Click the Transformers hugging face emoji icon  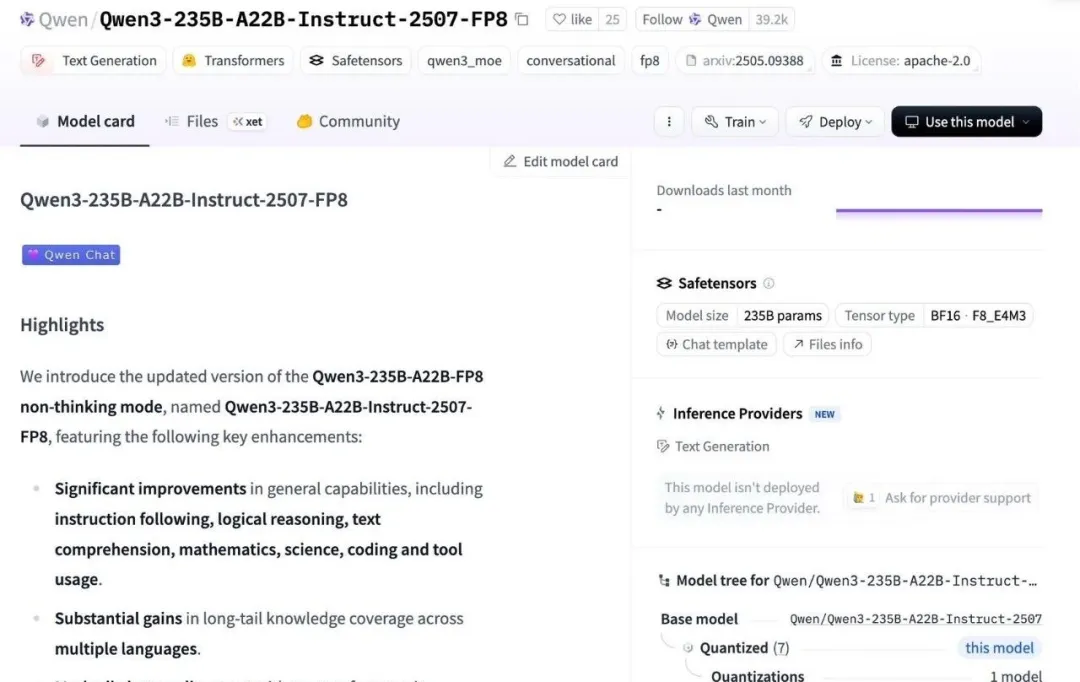point(189,61)
